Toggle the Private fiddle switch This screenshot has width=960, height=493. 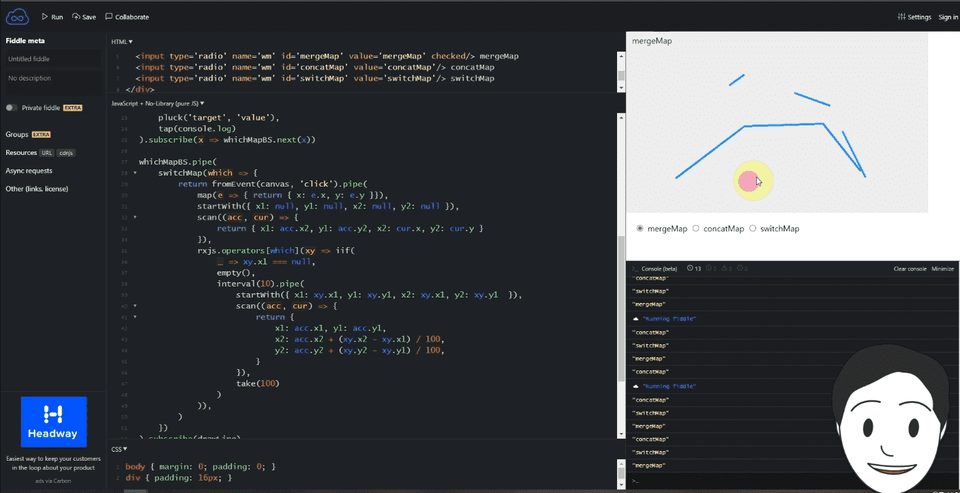pyautogui.click(x=12, y=108)
